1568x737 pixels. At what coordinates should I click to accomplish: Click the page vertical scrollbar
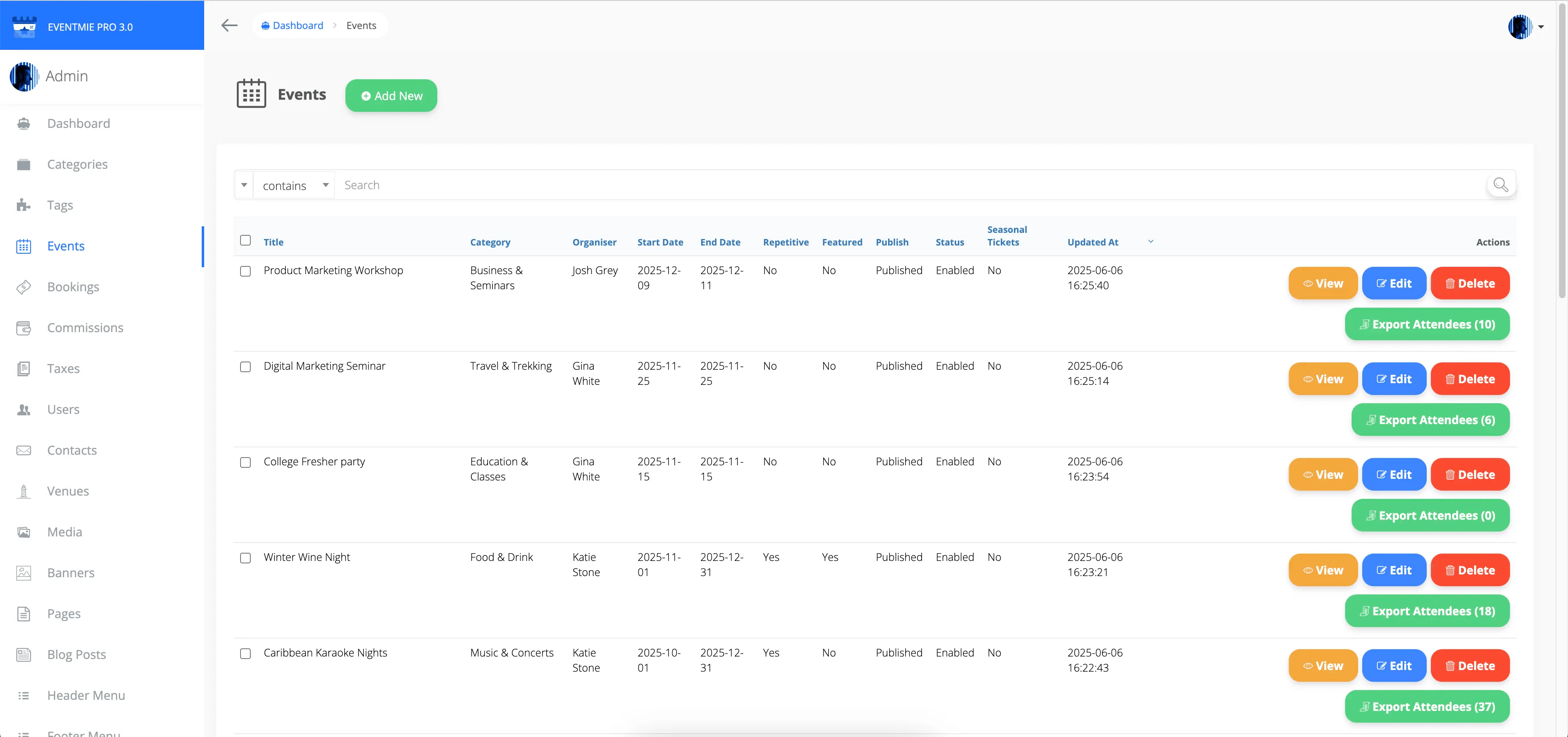(1562, 152)
